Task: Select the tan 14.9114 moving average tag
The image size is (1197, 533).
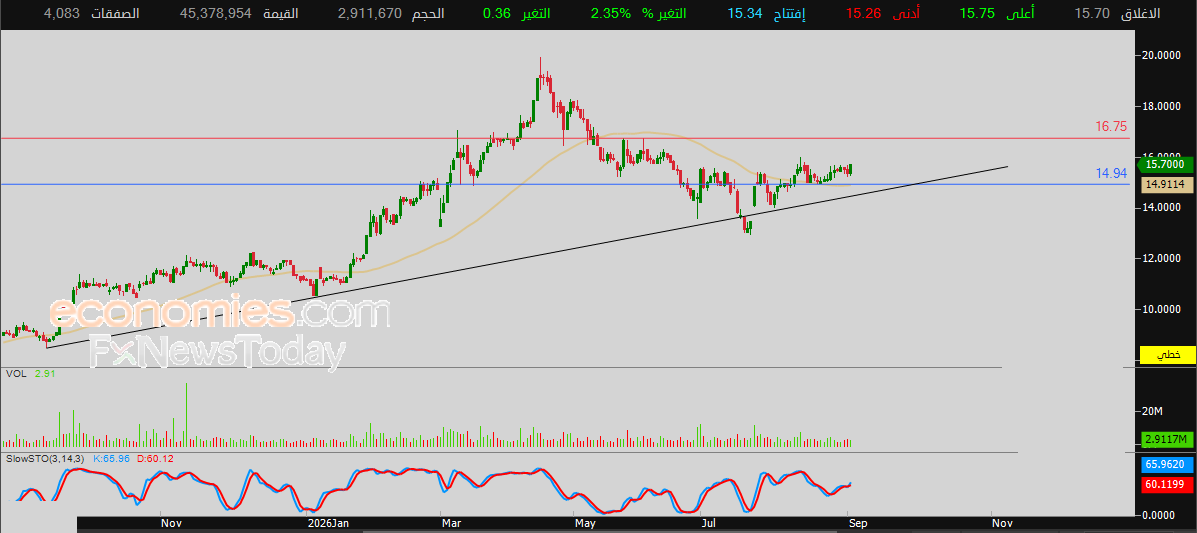Action: coord(1167,184)
